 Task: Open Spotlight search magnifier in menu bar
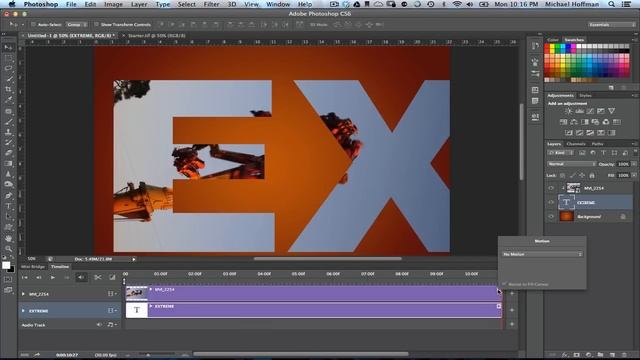[x=611, y=4]
